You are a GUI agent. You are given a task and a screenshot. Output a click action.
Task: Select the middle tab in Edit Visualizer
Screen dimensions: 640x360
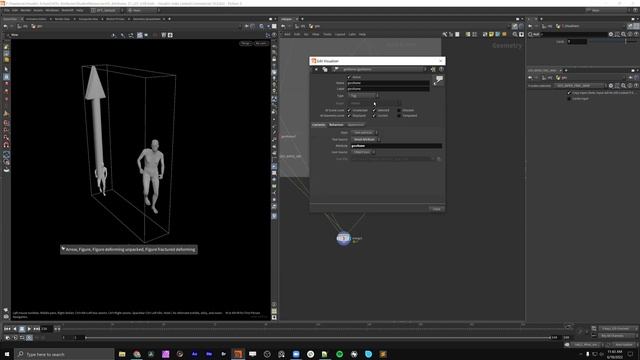pos(336,125)
